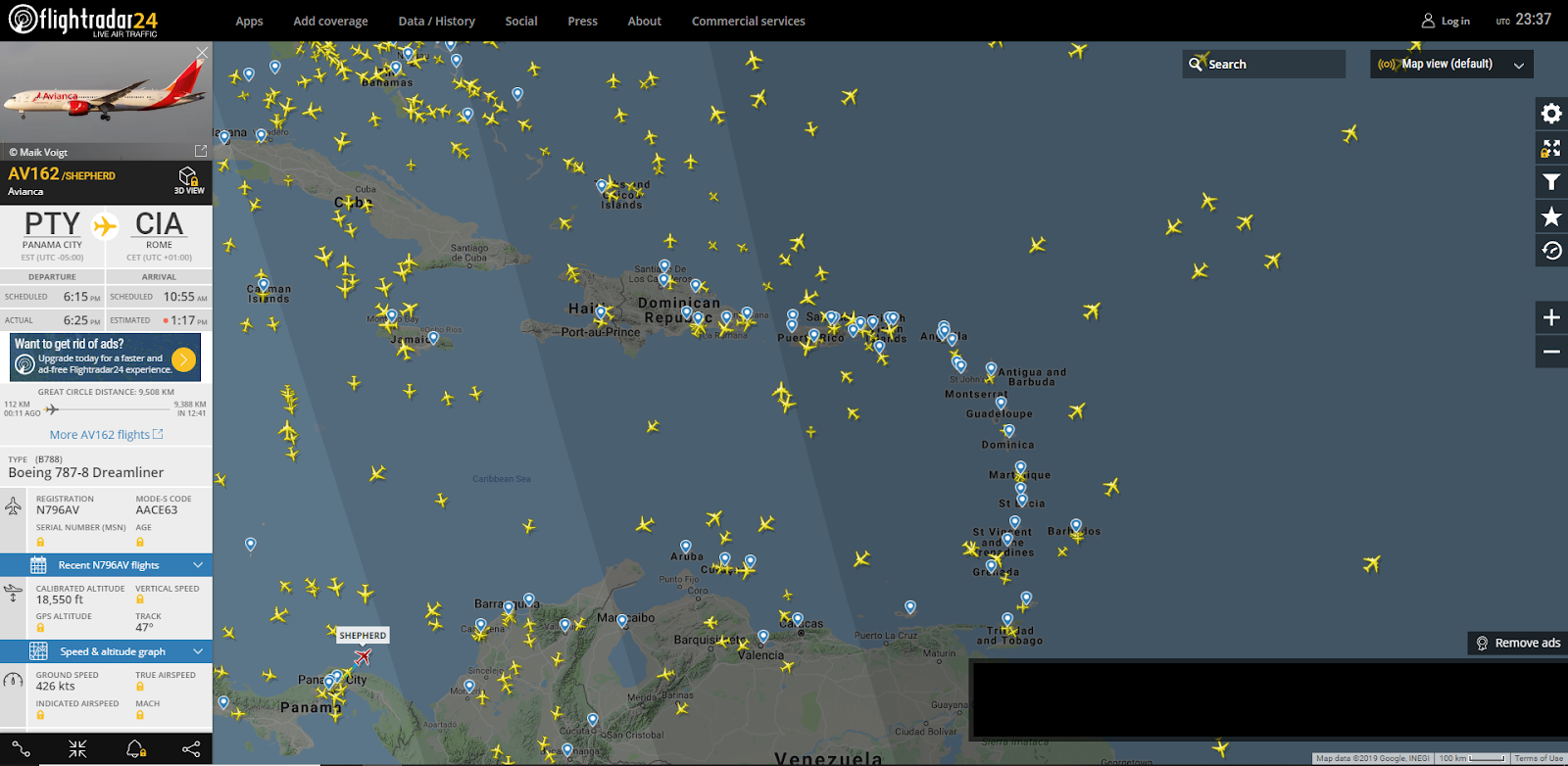Open the Social menu
Screen dimensions: 1568x766
click(x=521, y=21)
